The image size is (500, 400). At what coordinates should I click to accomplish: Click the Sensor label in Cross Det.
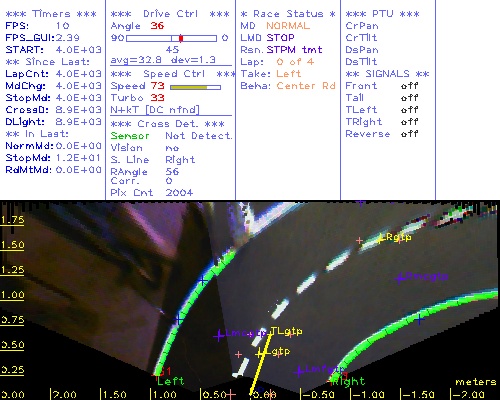(x=130, y=136)
